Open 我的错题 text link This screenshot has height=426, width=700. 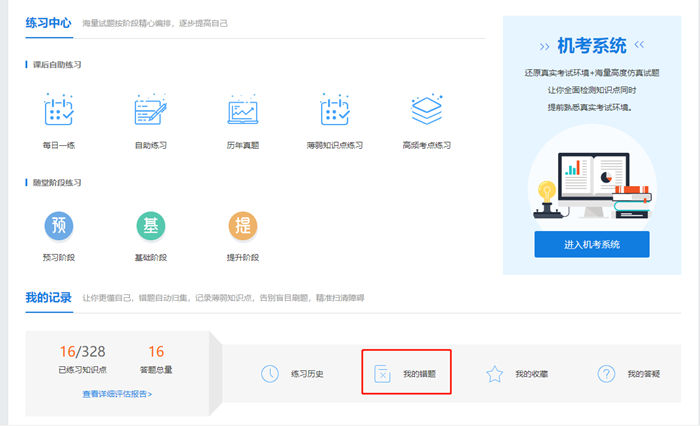419,374
